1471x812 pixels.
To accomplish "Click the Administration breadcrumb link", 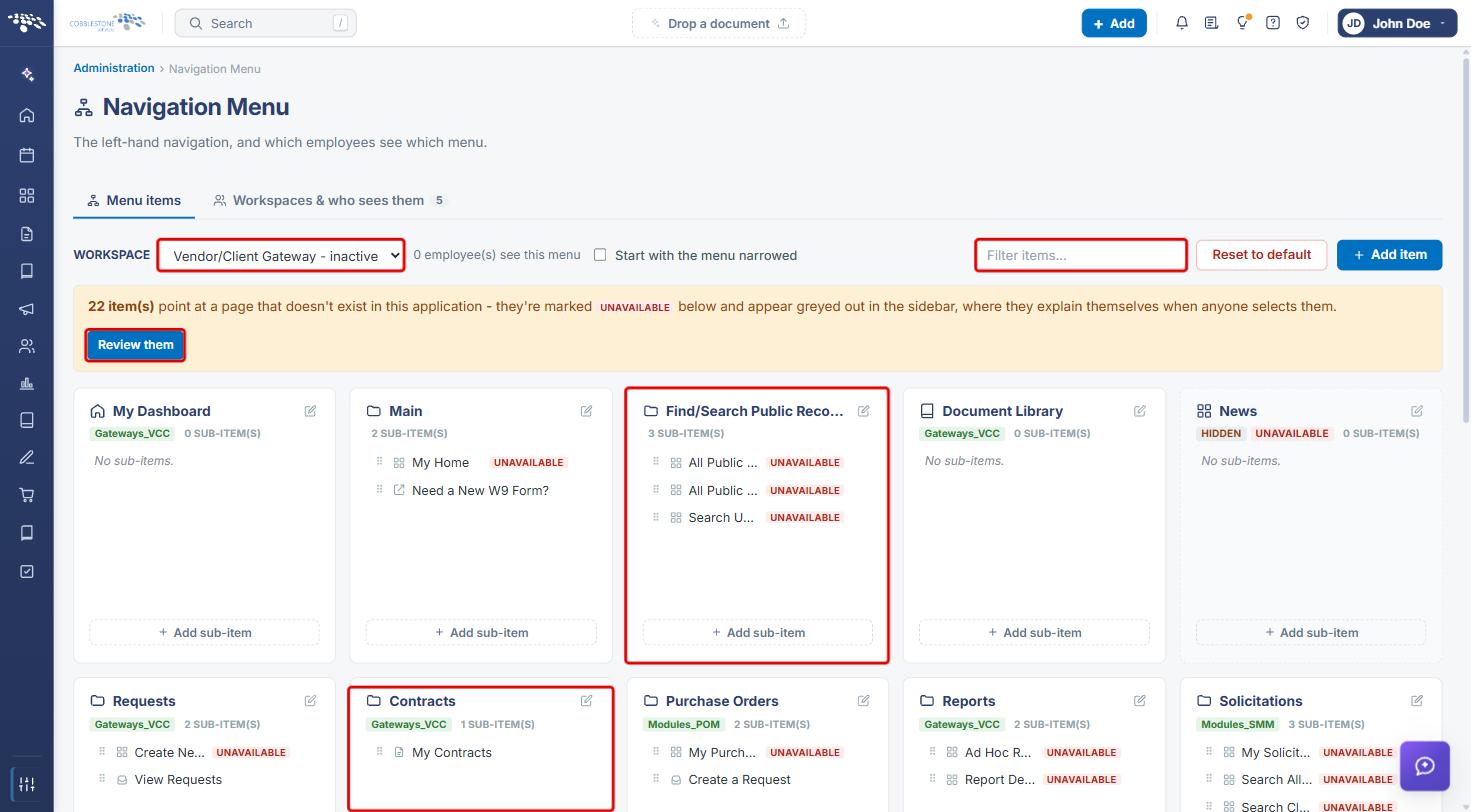I will pos(114,68).
